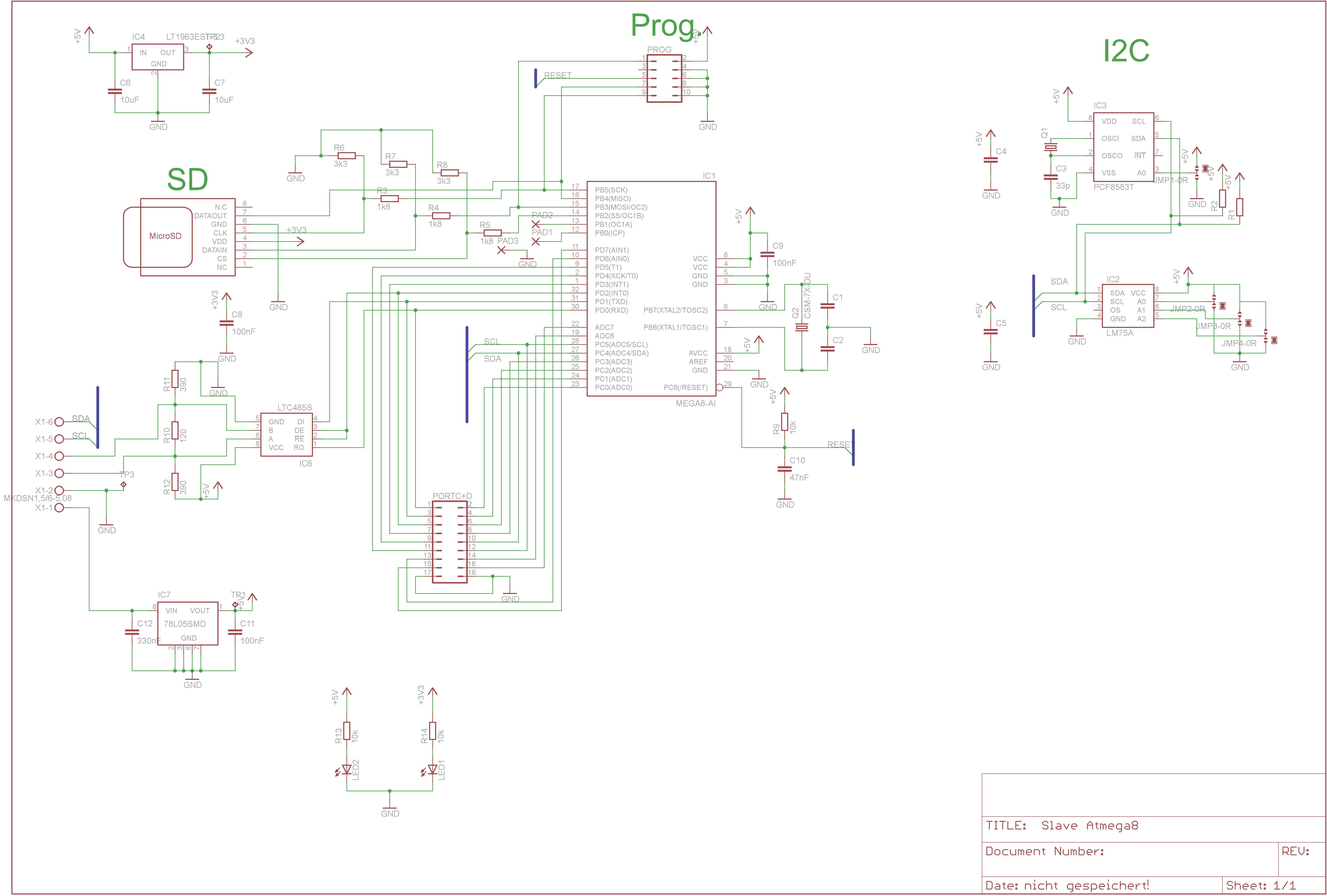Select the JMP3-0R jumper label

click(1213, 326)
